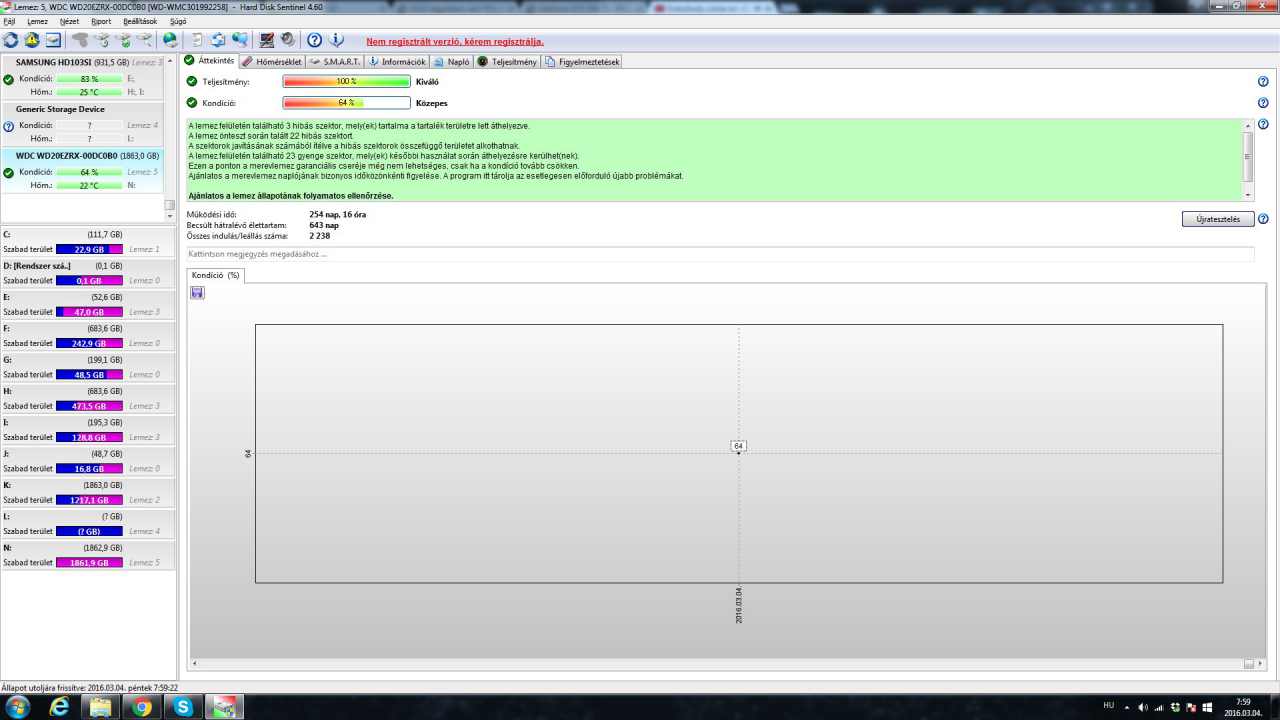Click the Kondíció 64 % progress bar
The width and height of the screenshot is (1280, 720).
347,102
